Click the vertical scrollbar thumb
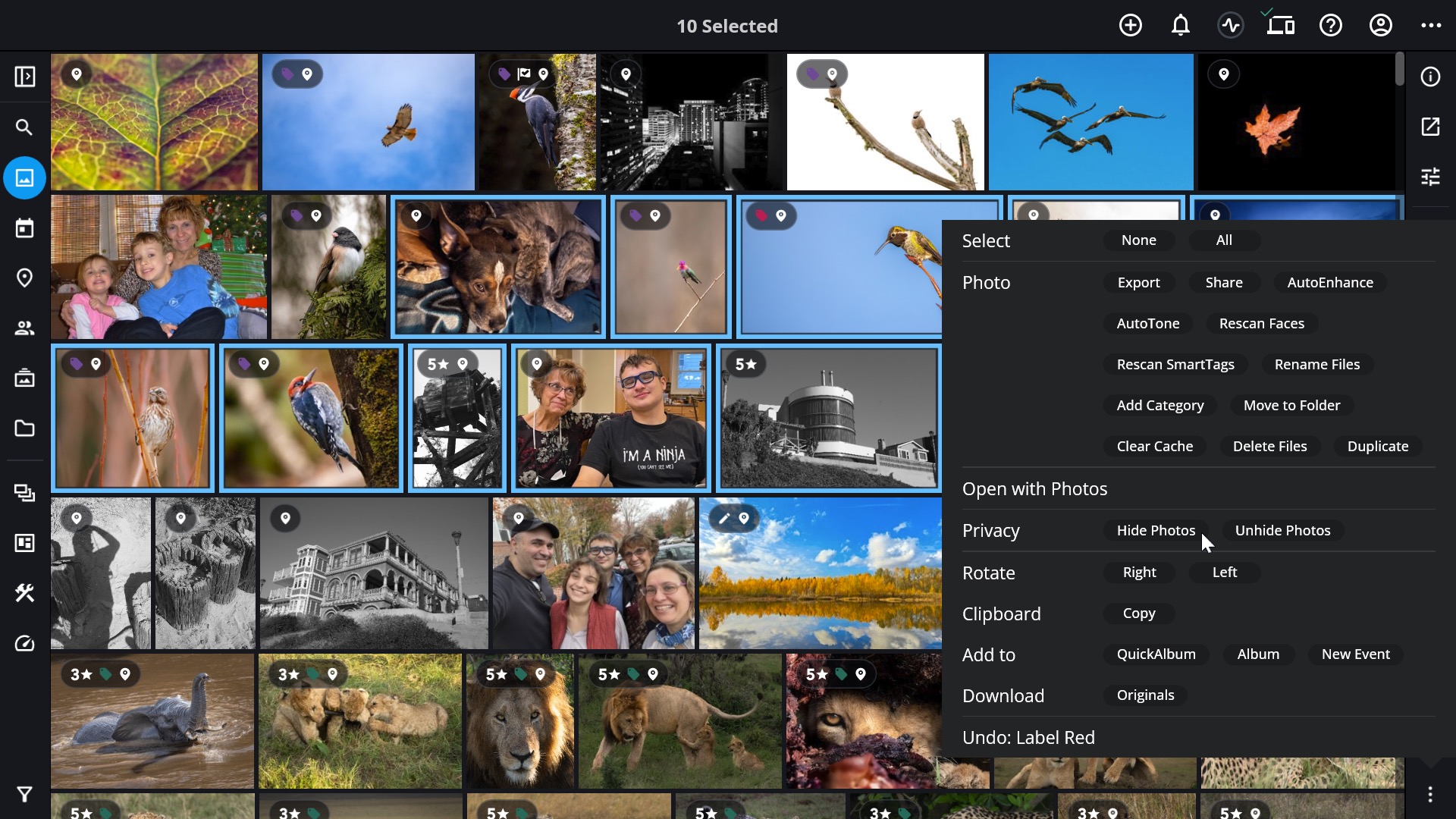1456x819 pixels. pos(1399,69)
